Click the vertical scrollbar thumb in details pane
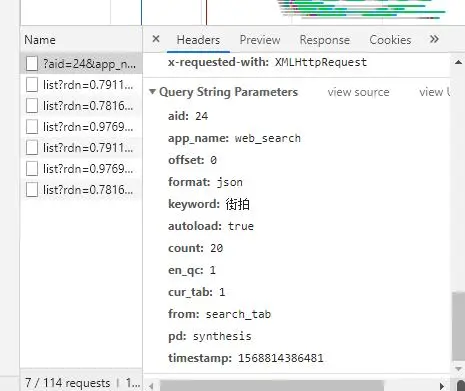465x391 pixels. 458,326
